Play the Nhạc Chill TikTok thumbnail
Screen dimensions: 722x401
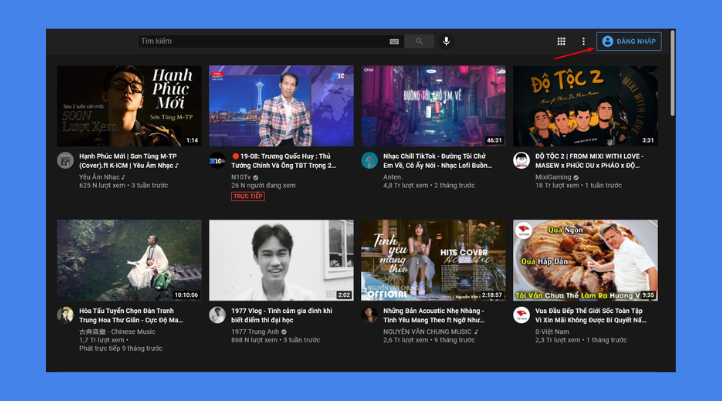click(433, 106)
